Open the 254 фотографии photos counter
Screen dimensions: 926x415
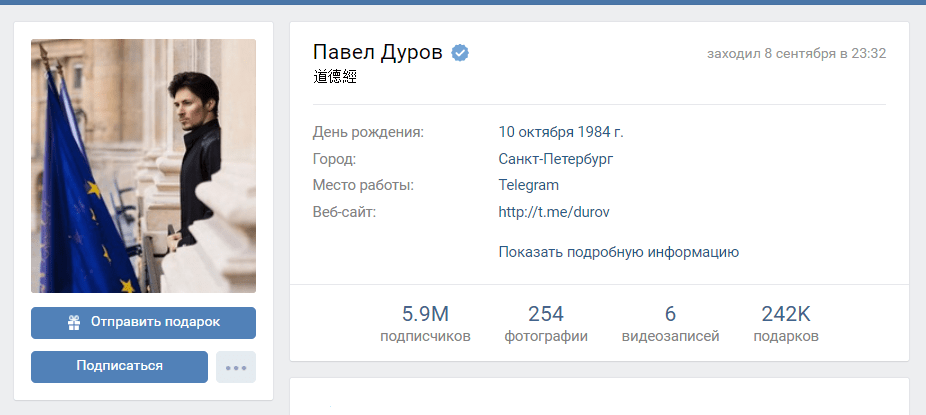pyautogui.click(x=546, y=323)
